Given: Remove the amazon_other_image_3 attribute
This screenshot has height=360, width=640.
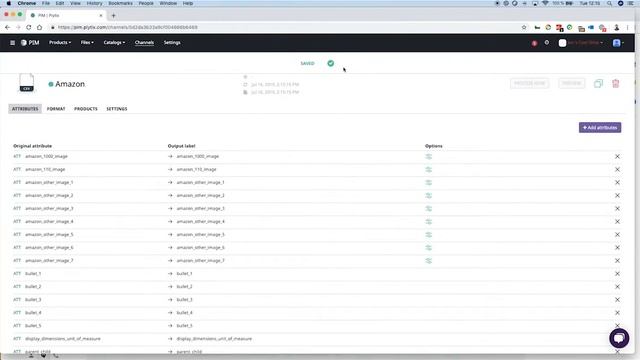Looking at the screenshot, I should (x=617, y=209).
